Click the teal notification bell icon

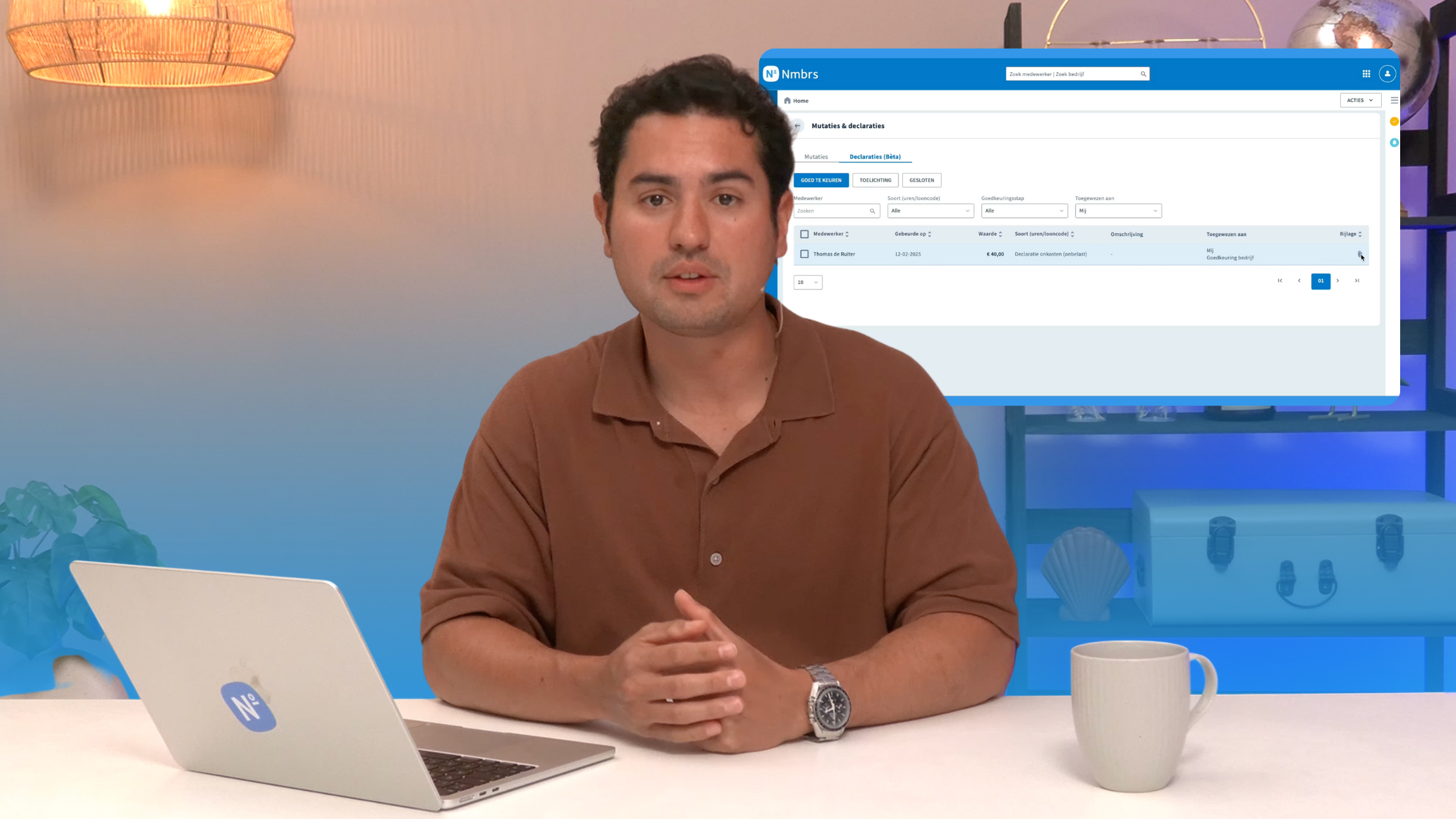[x=1394, y=142]
